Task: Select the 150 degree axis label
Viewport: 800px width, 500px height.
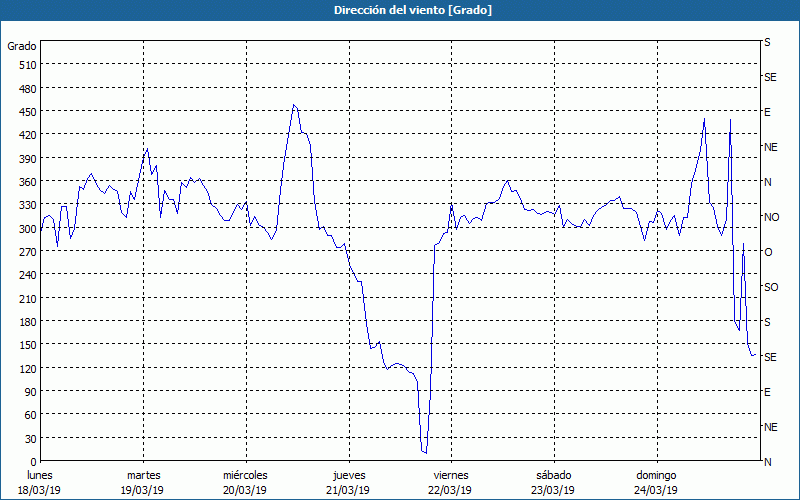Action: (x=29, y=345)
